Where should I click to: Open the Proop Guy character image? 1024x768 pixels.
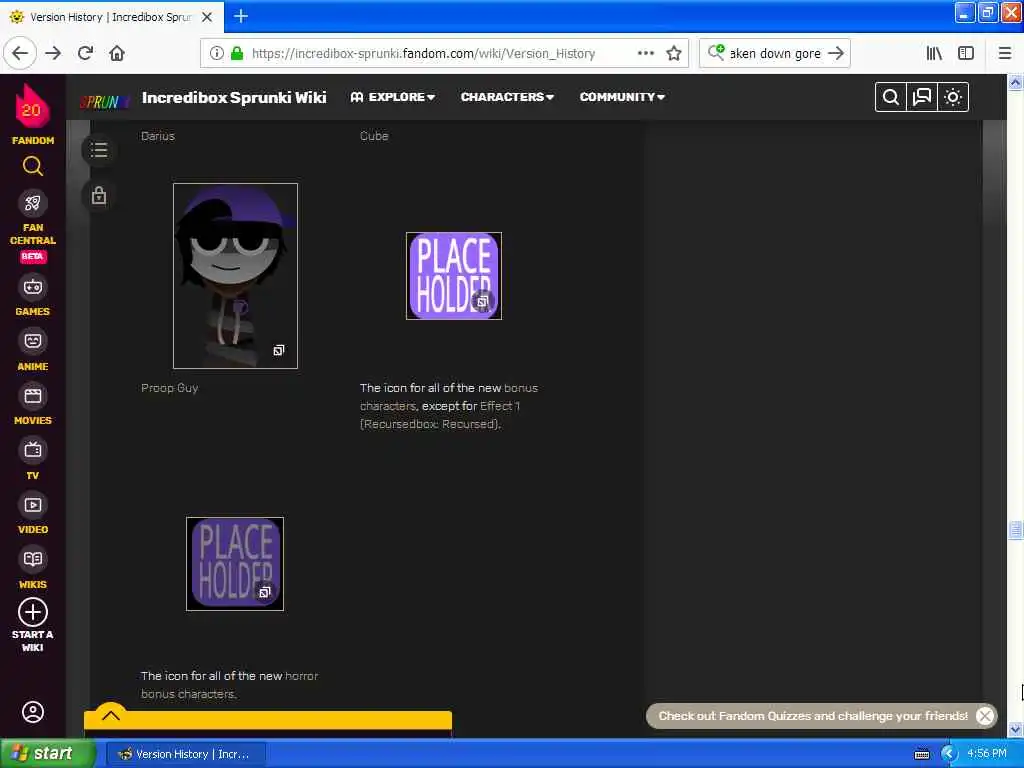tap(235, 276)
